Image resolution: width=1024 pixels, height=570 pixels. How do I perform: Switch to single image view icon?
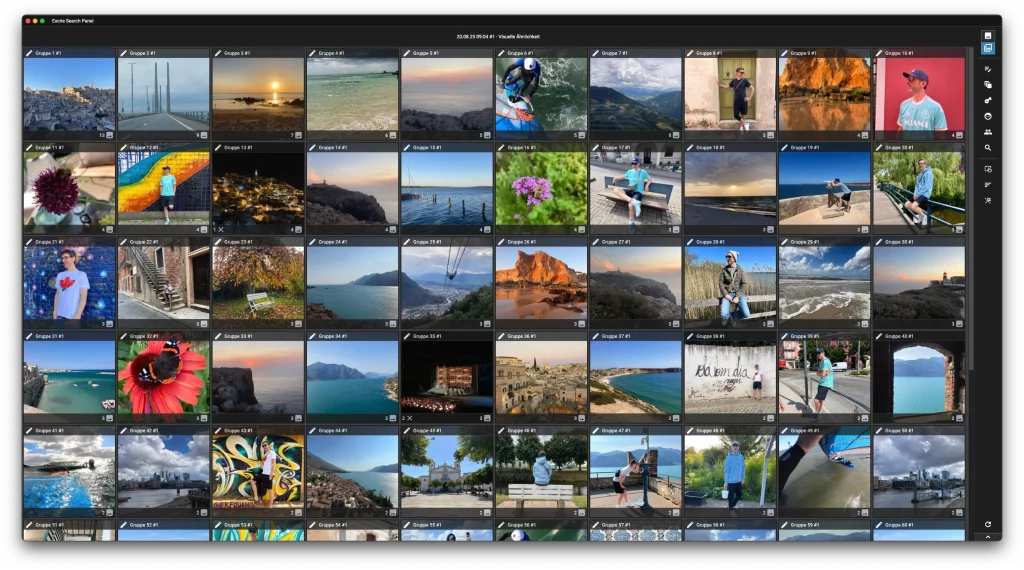click(x=988, y=35)
